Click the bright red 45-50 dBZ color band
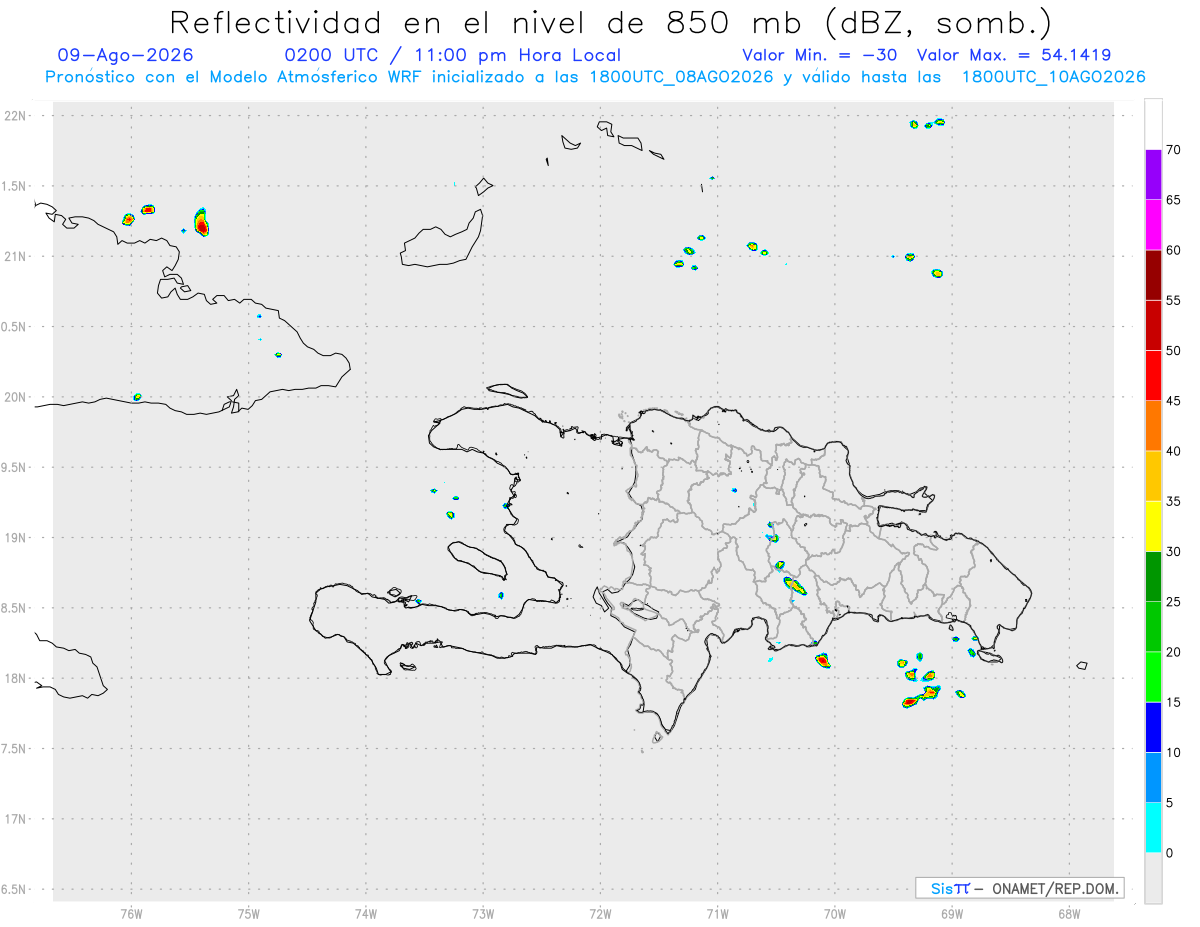Image resolution: width=1200 pixels, height=927 pixels. point(1153,375)
